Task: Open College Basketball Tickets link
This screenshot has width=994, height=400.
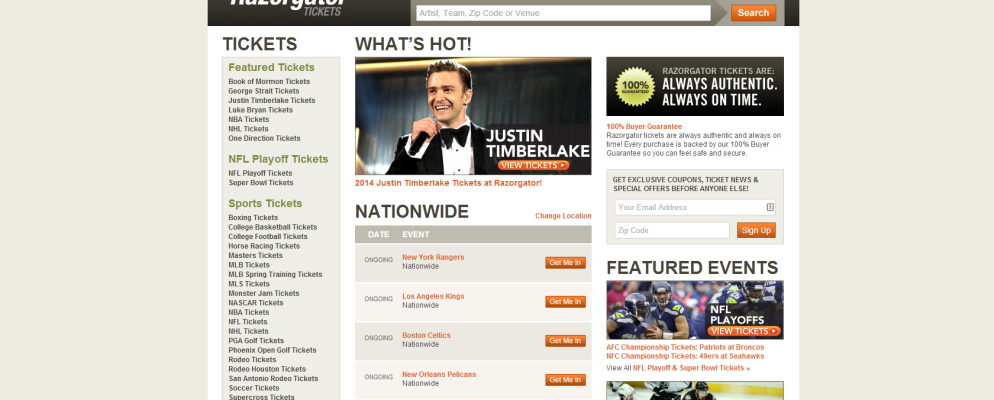Action: point(273,228)
